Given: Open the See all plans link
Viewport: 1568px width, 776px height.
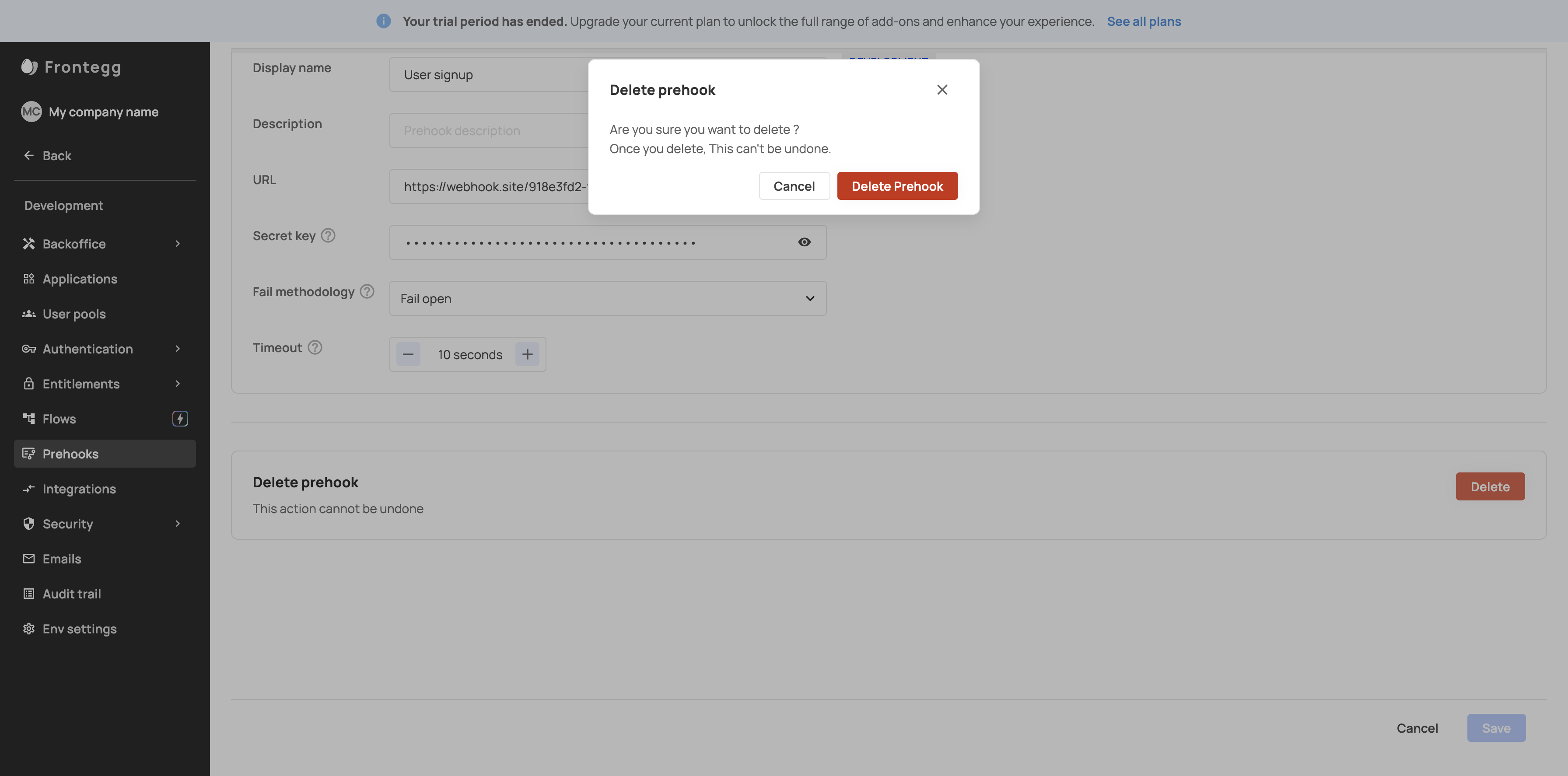Looking at the screenshot, I should coord(1144,21).
